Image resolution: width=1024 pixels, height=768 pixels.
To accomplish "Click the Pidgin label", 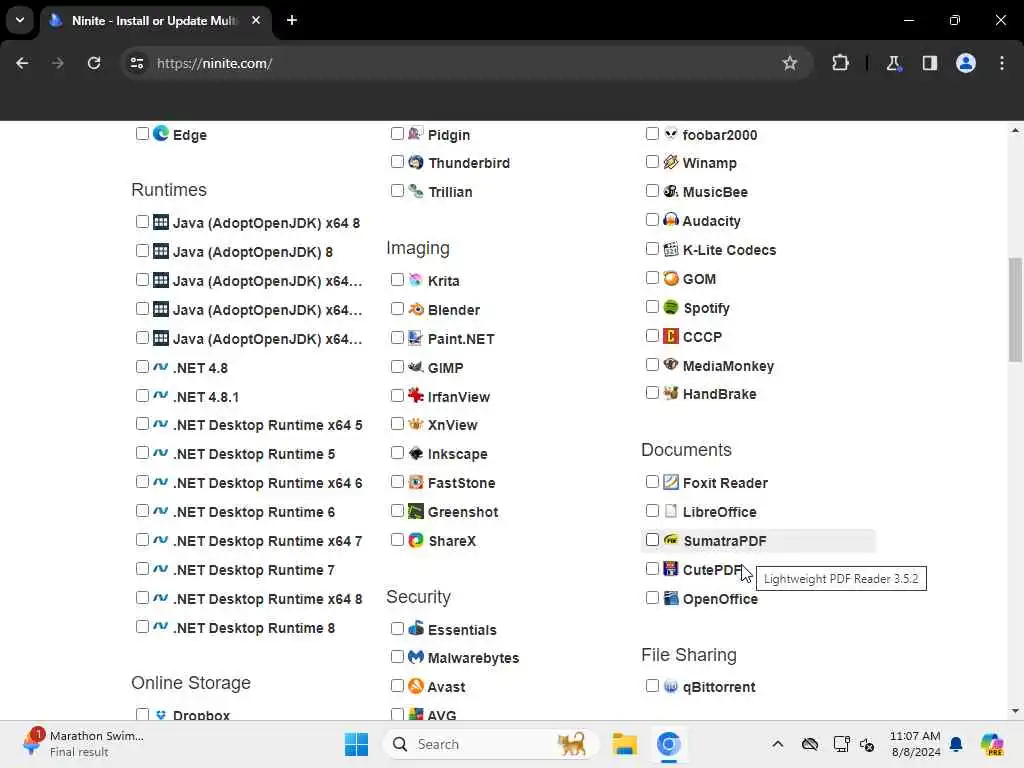I will (x=449, y=135).
